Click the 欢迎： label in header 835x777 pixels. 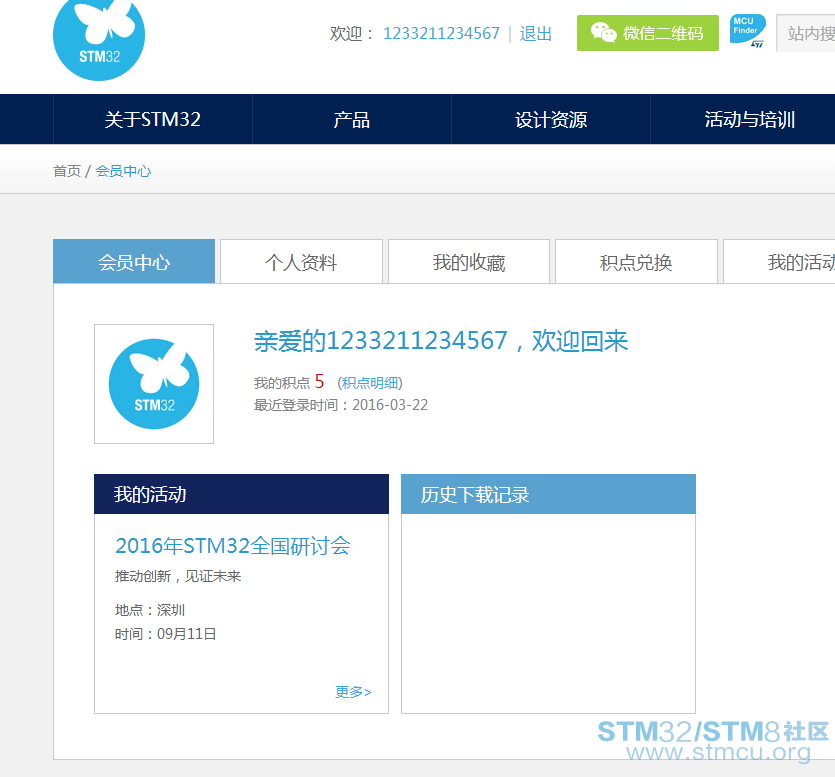(352, 34)
